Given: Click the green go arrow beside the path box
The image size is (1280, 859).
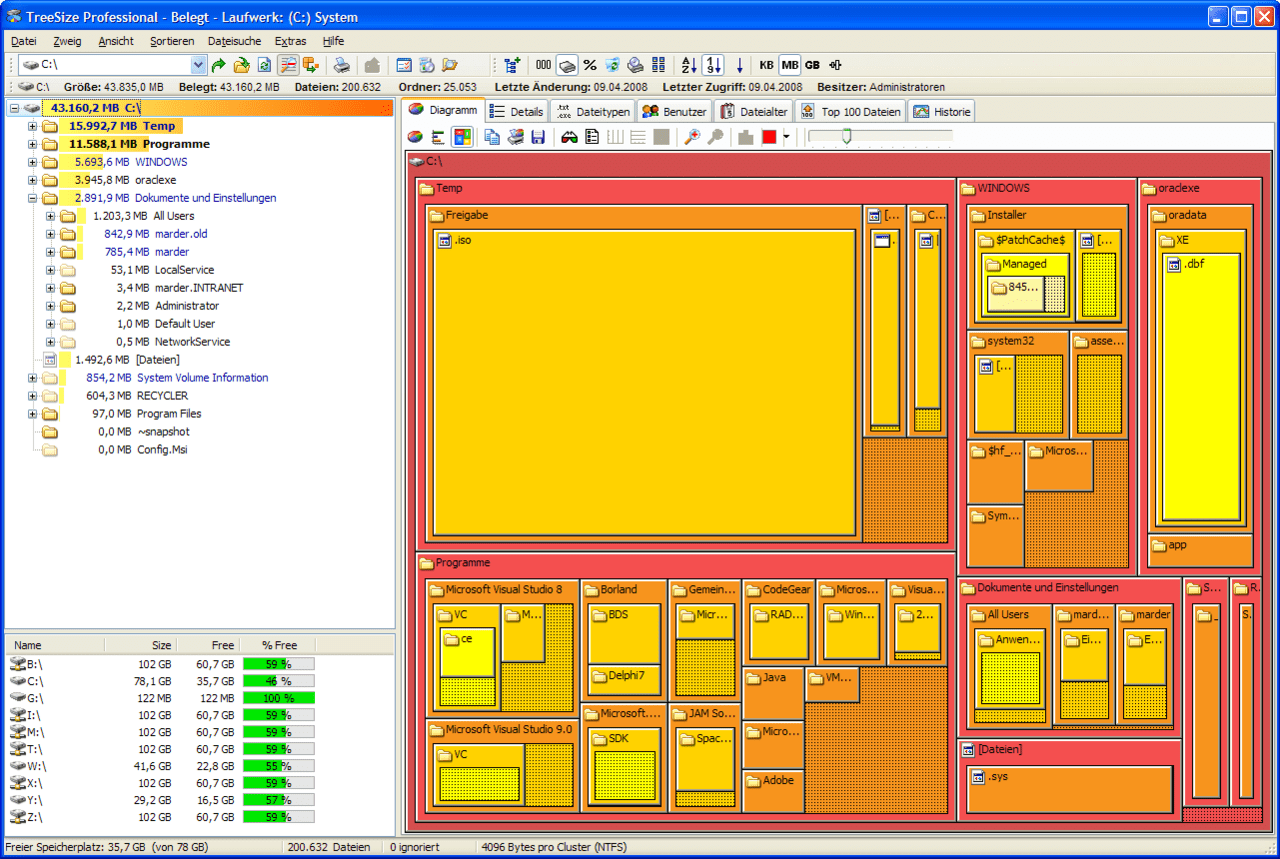Looking at the screenshot, I should click(x=218, y=65).
